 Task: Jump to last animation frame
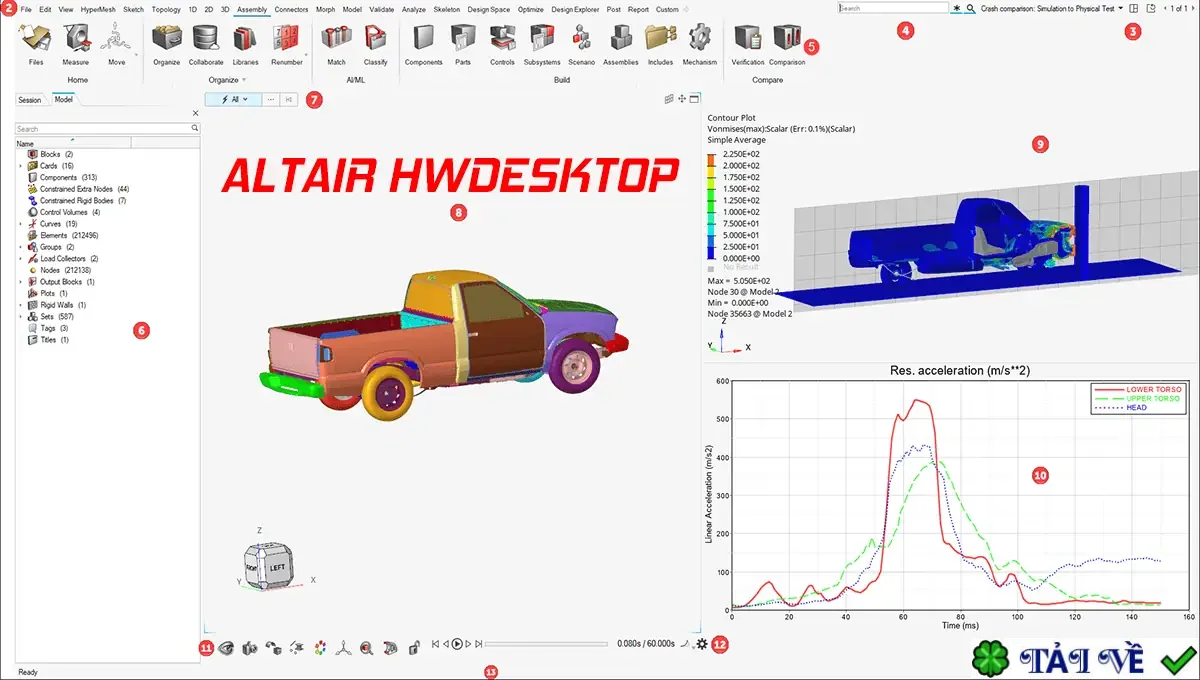pos(479,645)
